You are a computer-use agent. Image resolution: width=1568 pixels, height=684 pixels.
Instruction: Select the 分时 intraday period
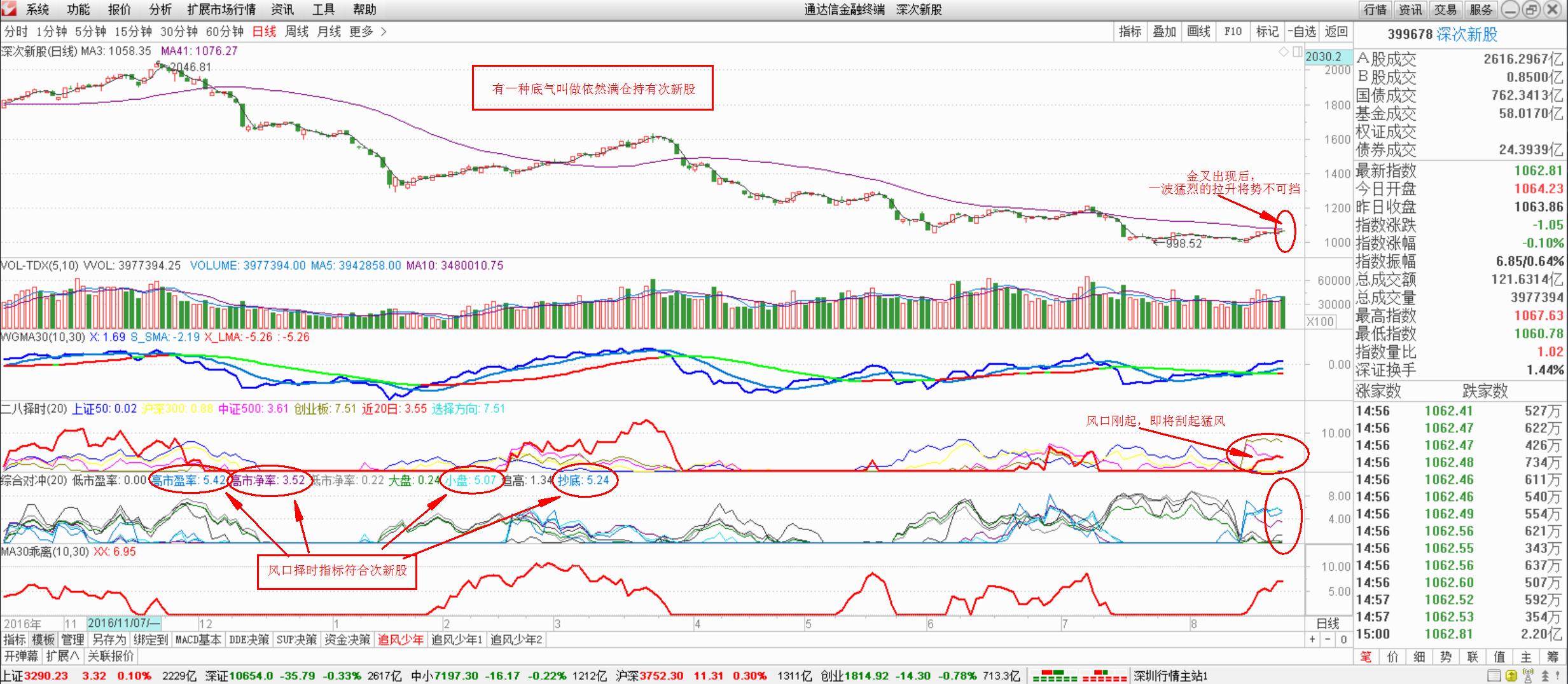(16, 32)
